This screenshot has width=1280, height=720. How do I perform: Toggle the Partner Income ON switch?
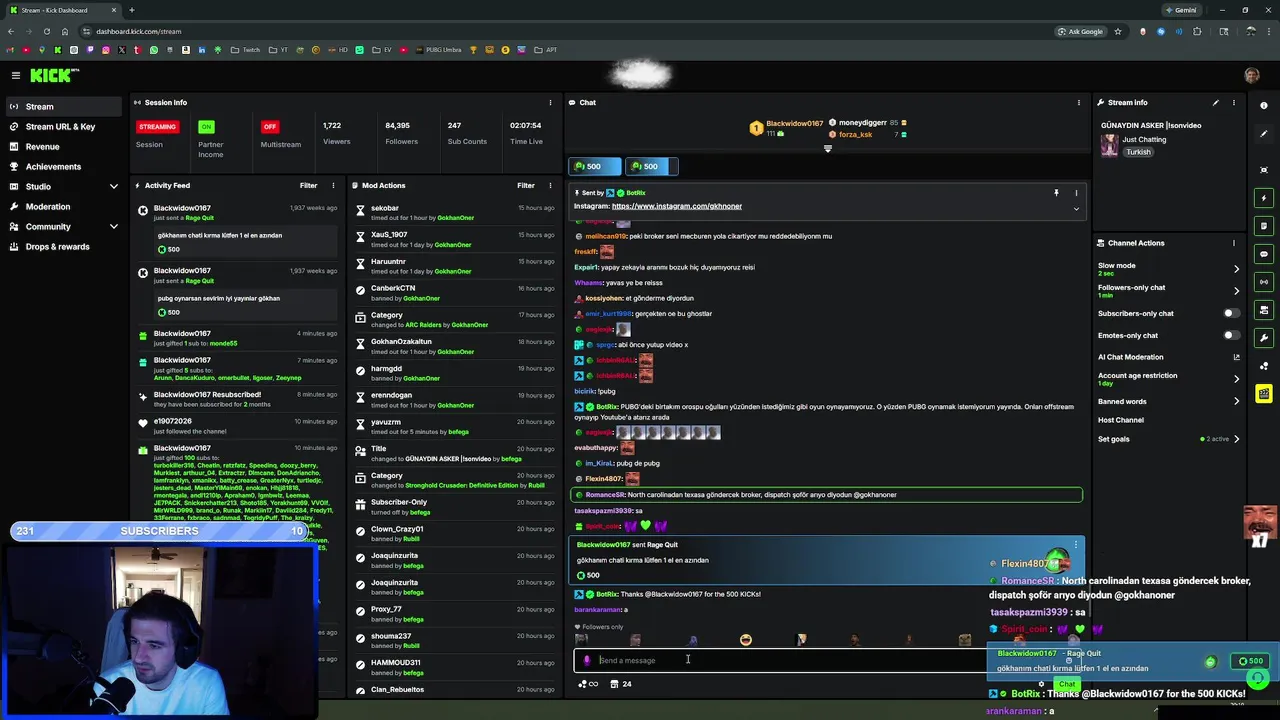tap(206, 127)
